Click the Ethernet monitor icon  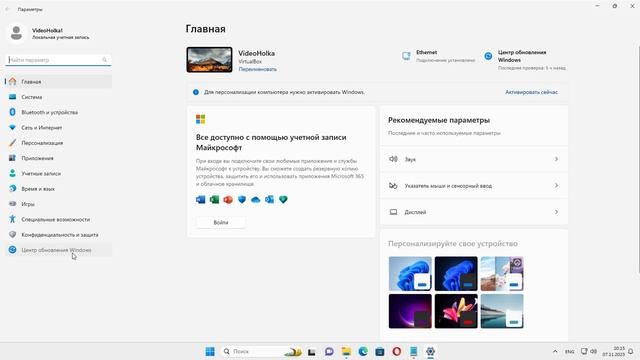[406, 56]
